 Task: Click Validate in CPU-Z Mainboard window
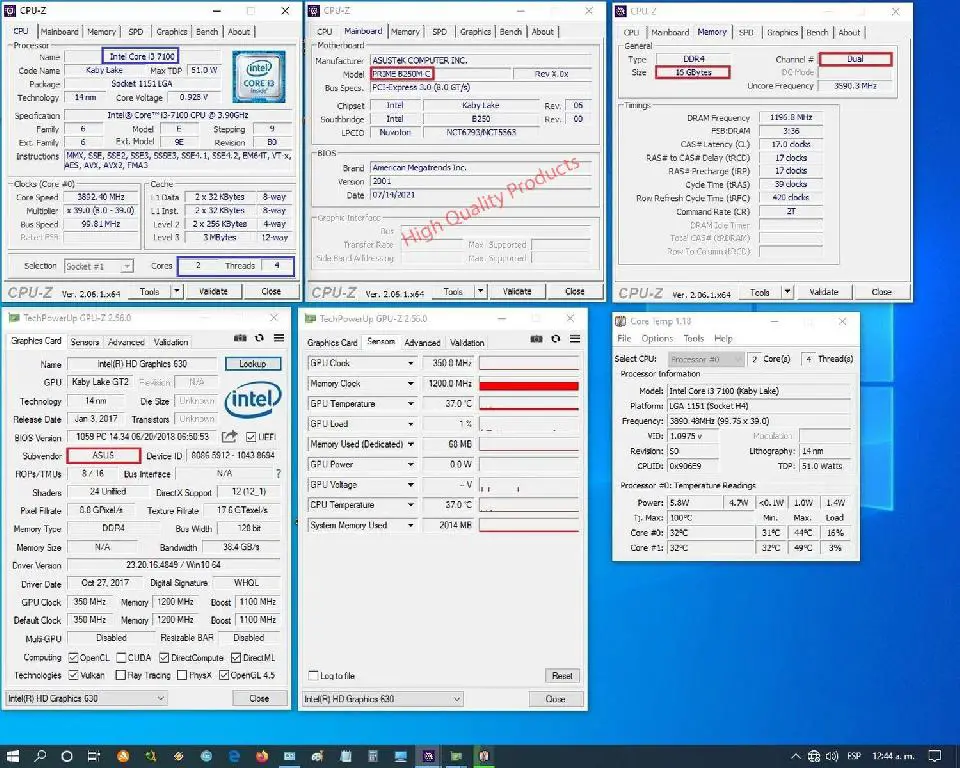click(x=517, y=292)
